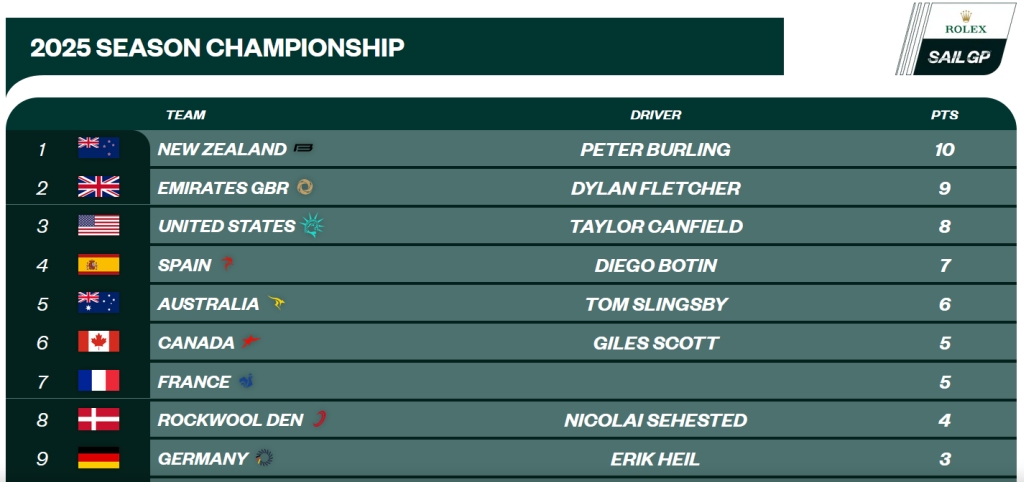Click the Great Britain flag icon

[99, 187]
